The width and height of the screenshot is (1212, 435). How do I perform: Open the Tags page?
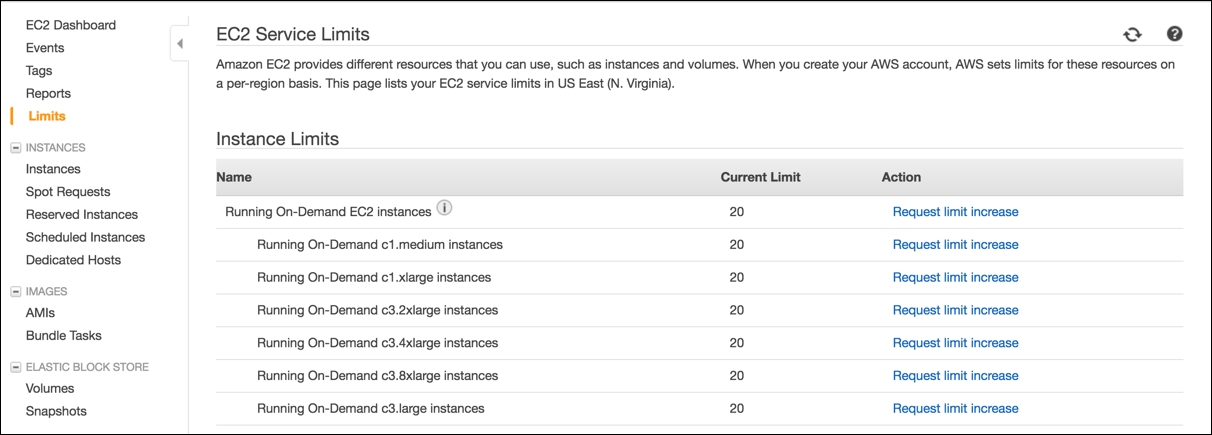pos(39,71)
